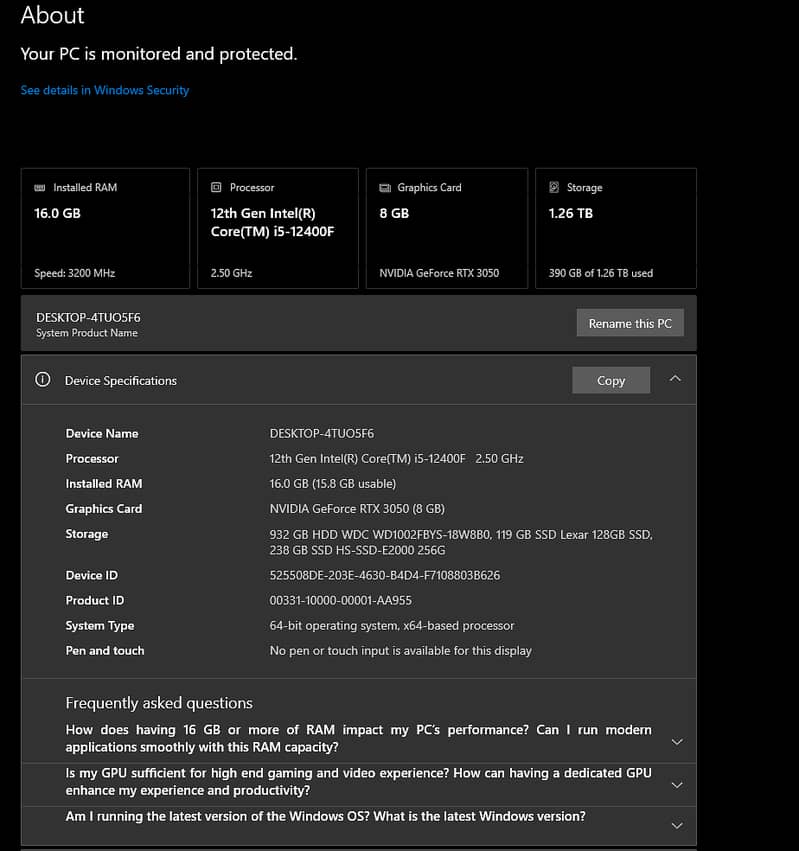The image size is (799, 851).
Task: Click the Frequently asked questions heading
Action: 159,703
